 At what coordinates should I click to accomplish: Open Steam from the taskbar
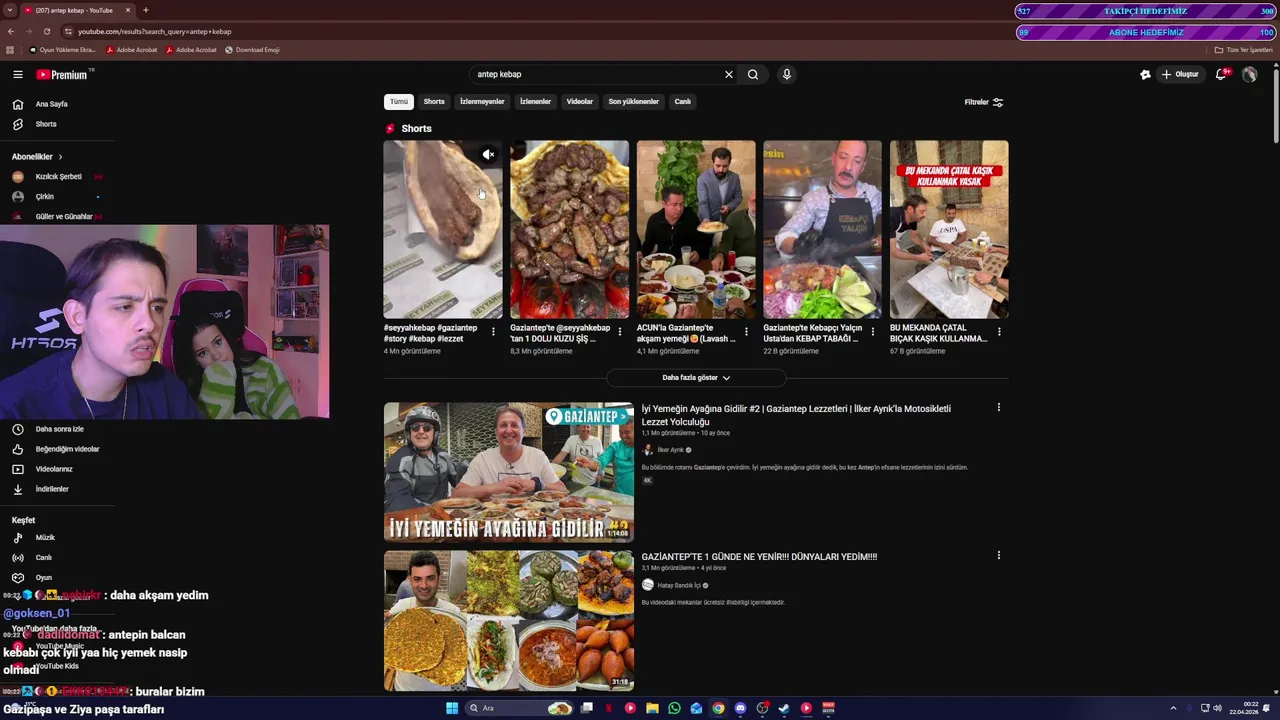pyautogui.click(x=784, y=708)
